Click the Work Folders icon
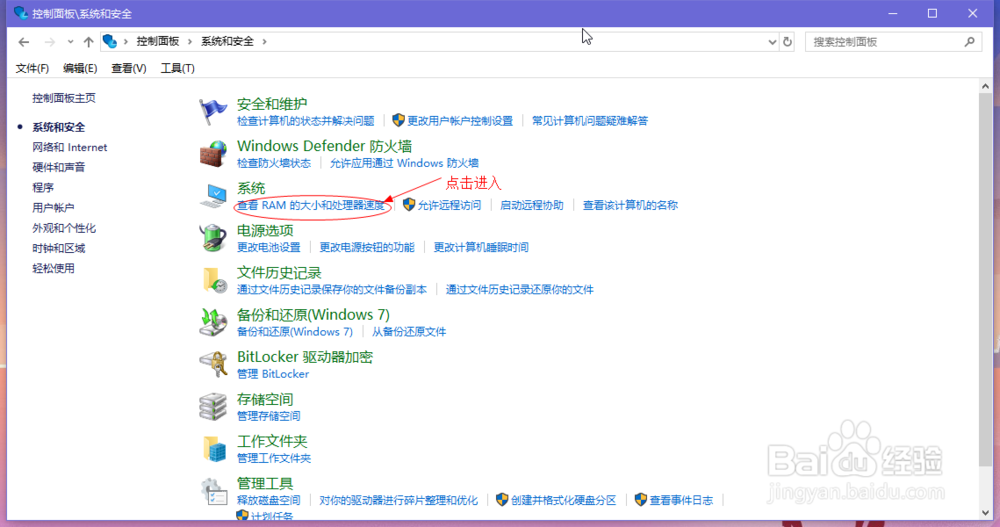This screenshot has width=1000, height=527. (214, 449)
